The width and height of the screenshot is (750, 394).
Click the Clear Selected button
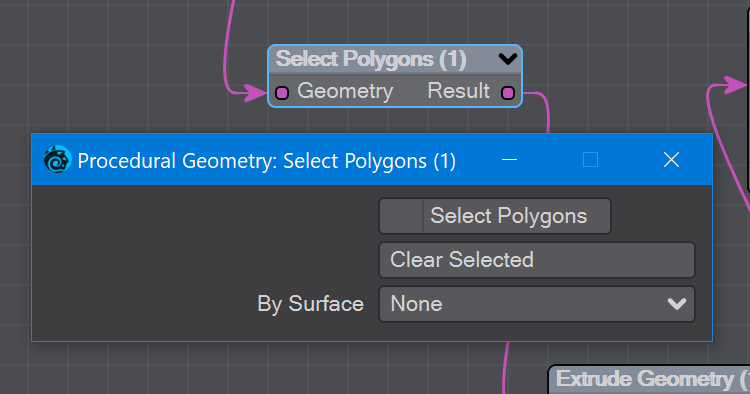point(537,260)
